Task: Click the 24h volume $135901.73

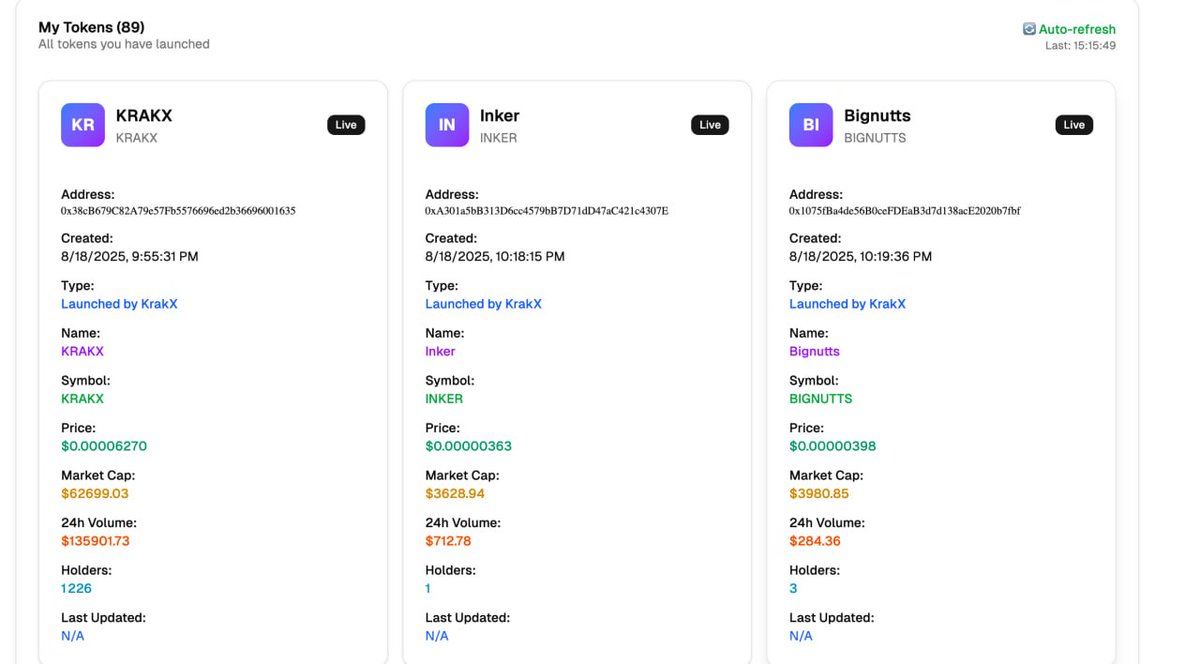Action: point(95,541)
